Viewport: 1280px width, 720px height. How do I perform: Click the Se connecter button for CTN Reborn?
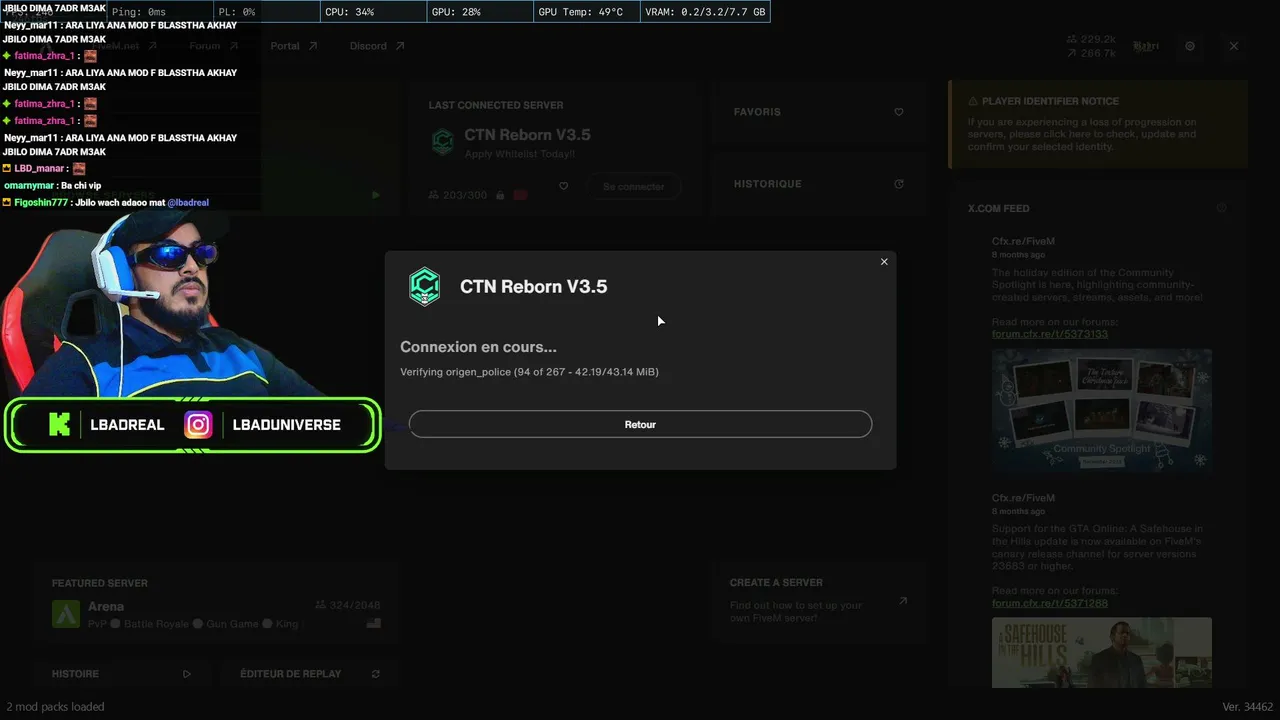pyautogui.click(x=633, y=186)
